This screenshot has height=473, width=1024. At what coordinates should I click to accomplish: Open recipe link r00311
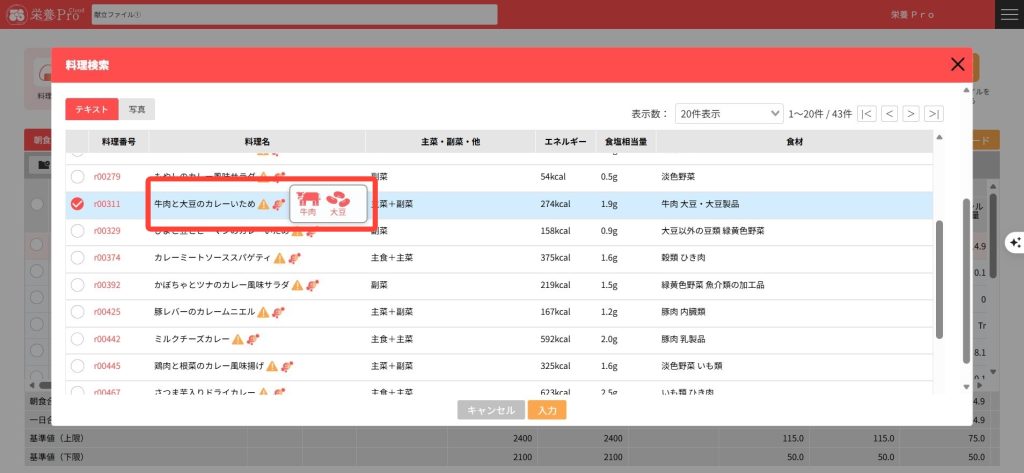[x=107, y=204]
